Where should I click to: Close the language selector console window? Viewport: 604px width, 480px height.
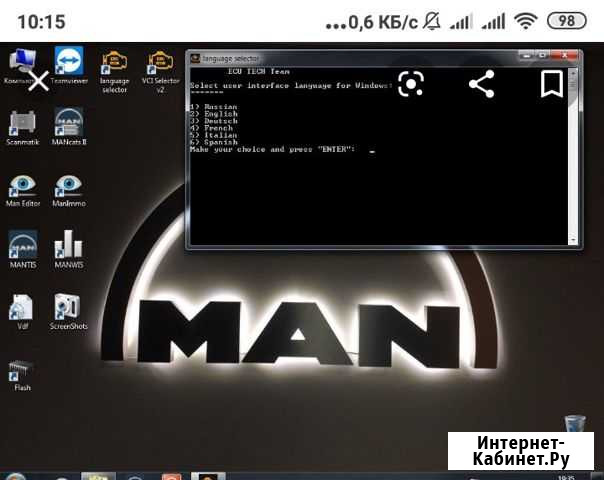pyautogui.click(x=565, y=56)
